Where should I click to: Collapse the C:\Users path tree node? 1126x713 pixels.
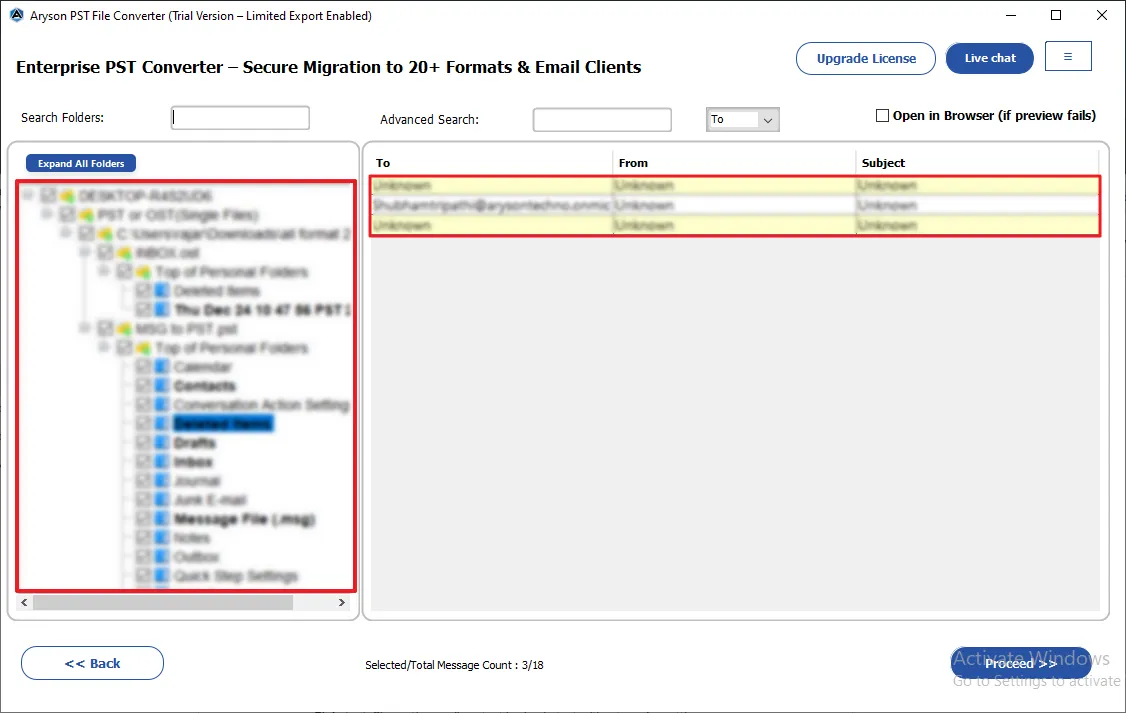66,233
